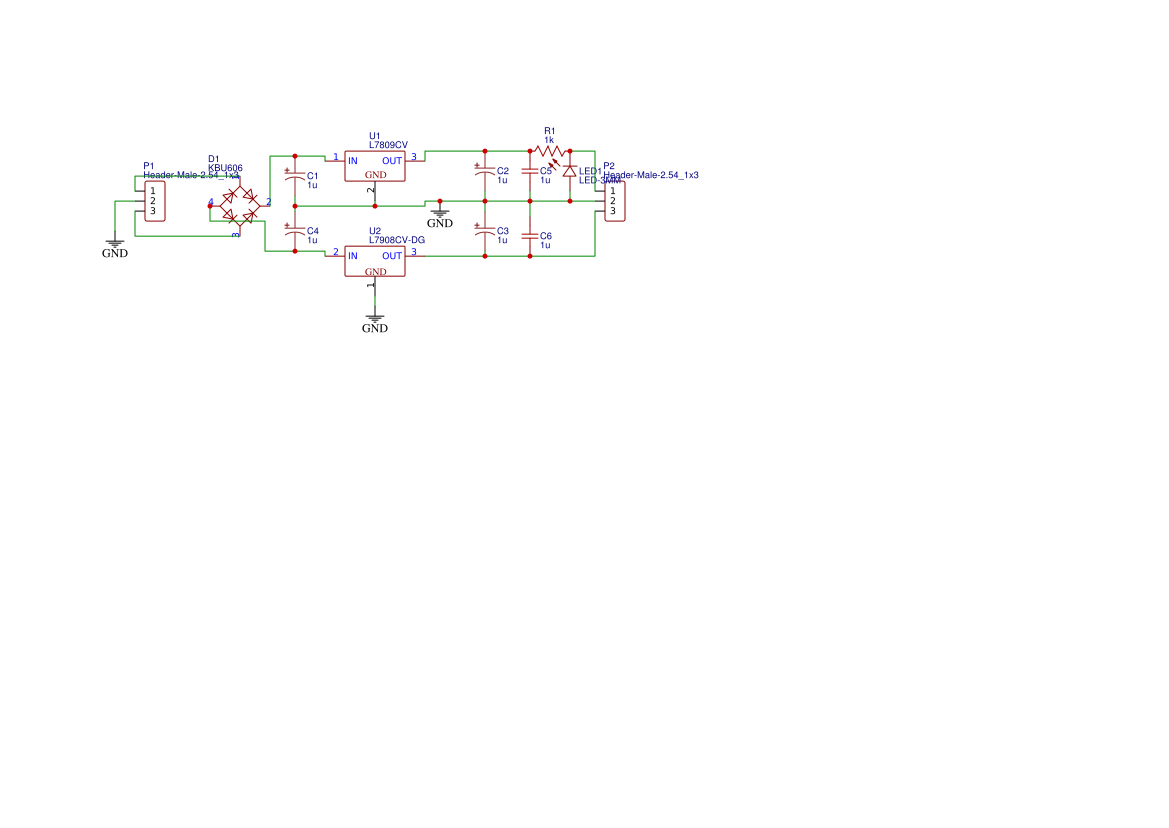Click the "IN" pin label of U2

tap(353, 256)
